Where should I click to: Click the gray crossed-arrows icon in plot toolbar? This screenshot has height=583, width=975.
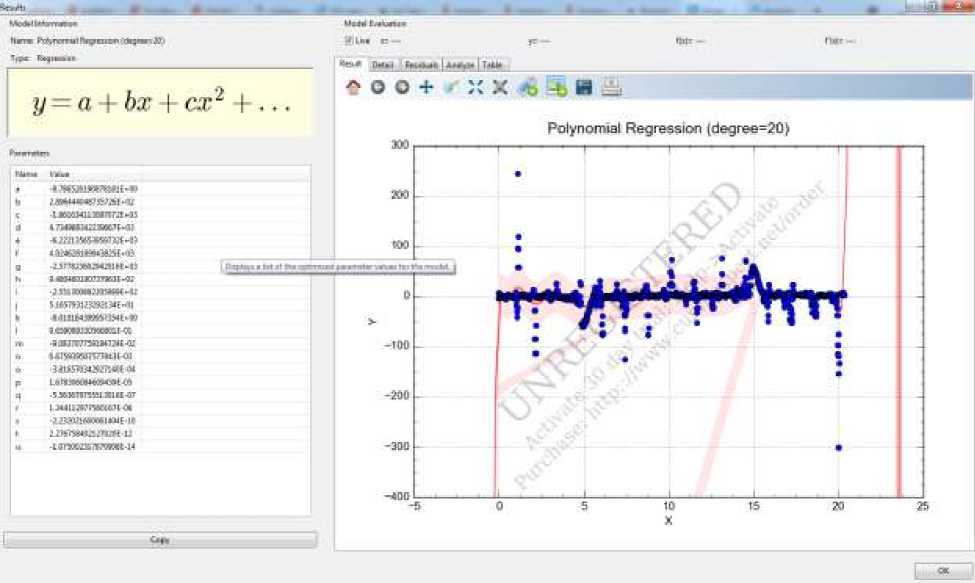pyautogui.click(x=500, y=88)
